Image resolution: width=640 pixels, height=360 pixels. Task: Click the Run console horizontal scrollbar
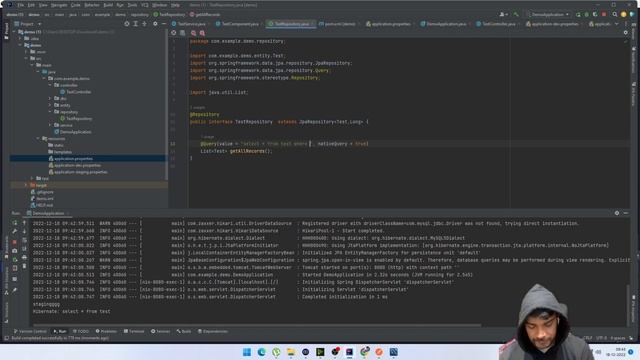(x=257, y=325)
